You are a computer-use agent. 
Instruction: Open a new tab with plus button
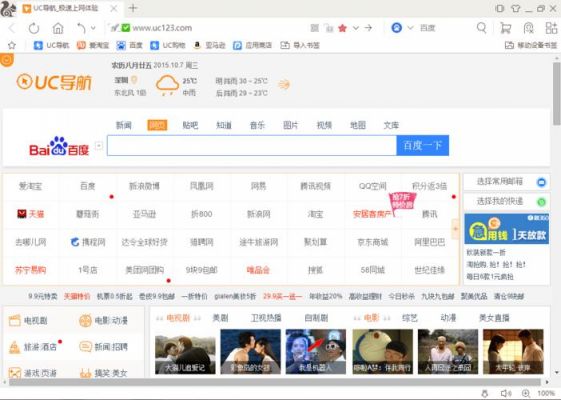[133, 8]
